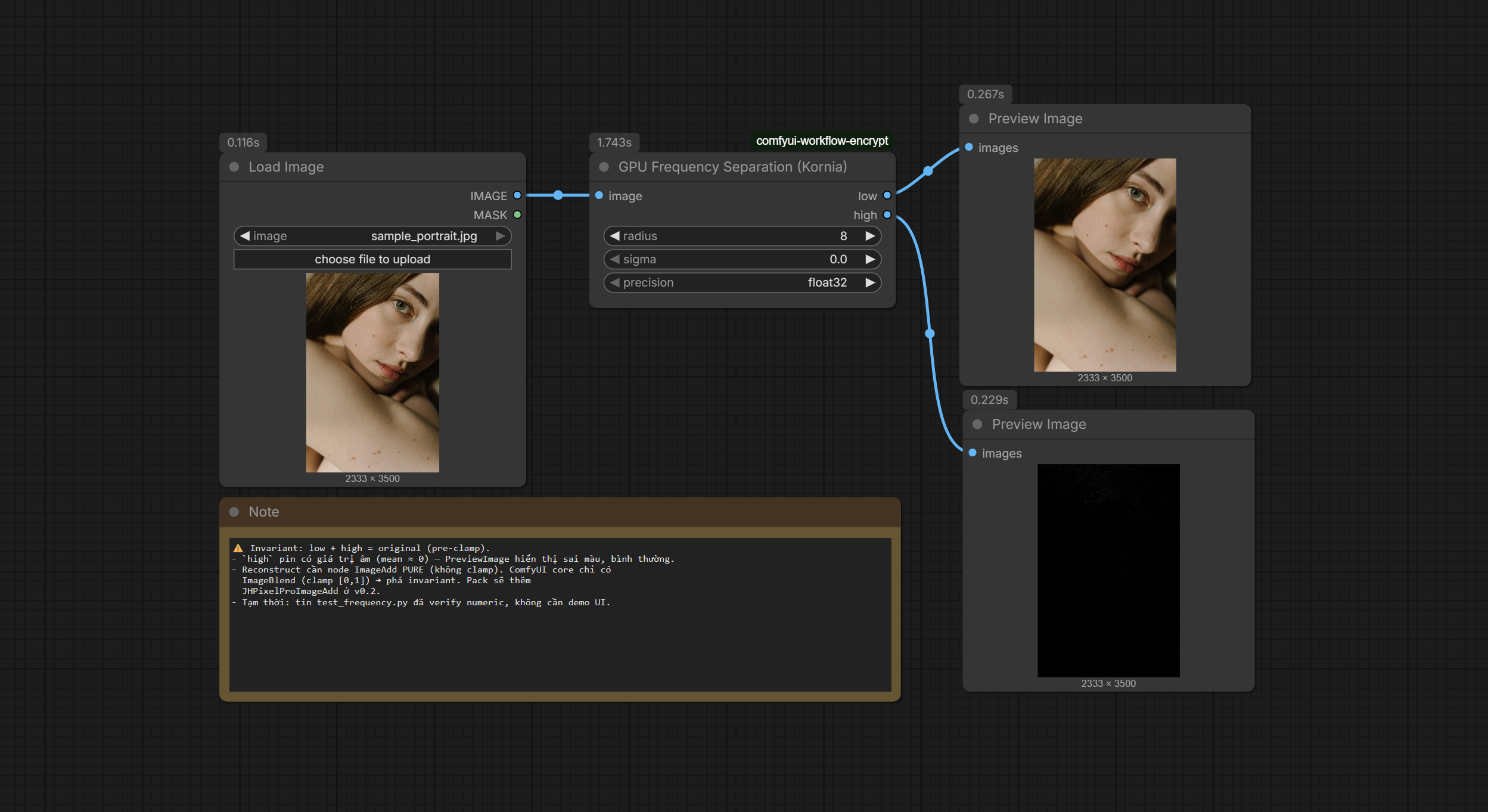Click the 2333 × 3500 label under Load Image
1488x812 pixels.
(x=372, y=478)
